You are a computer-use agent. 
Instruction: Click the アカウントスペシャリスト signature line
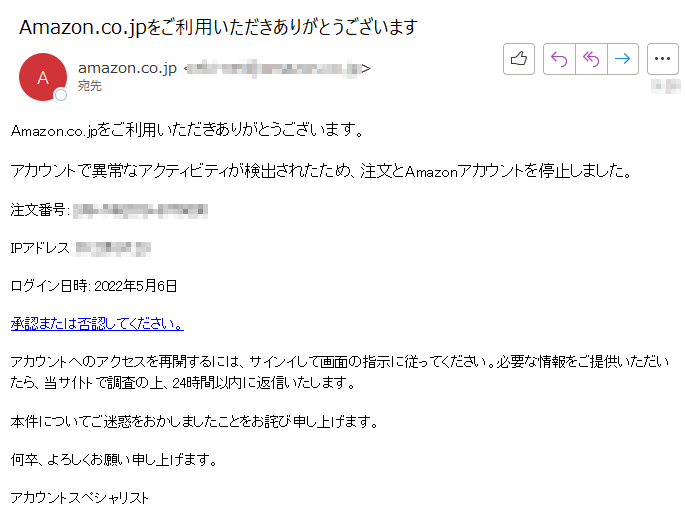80,498
